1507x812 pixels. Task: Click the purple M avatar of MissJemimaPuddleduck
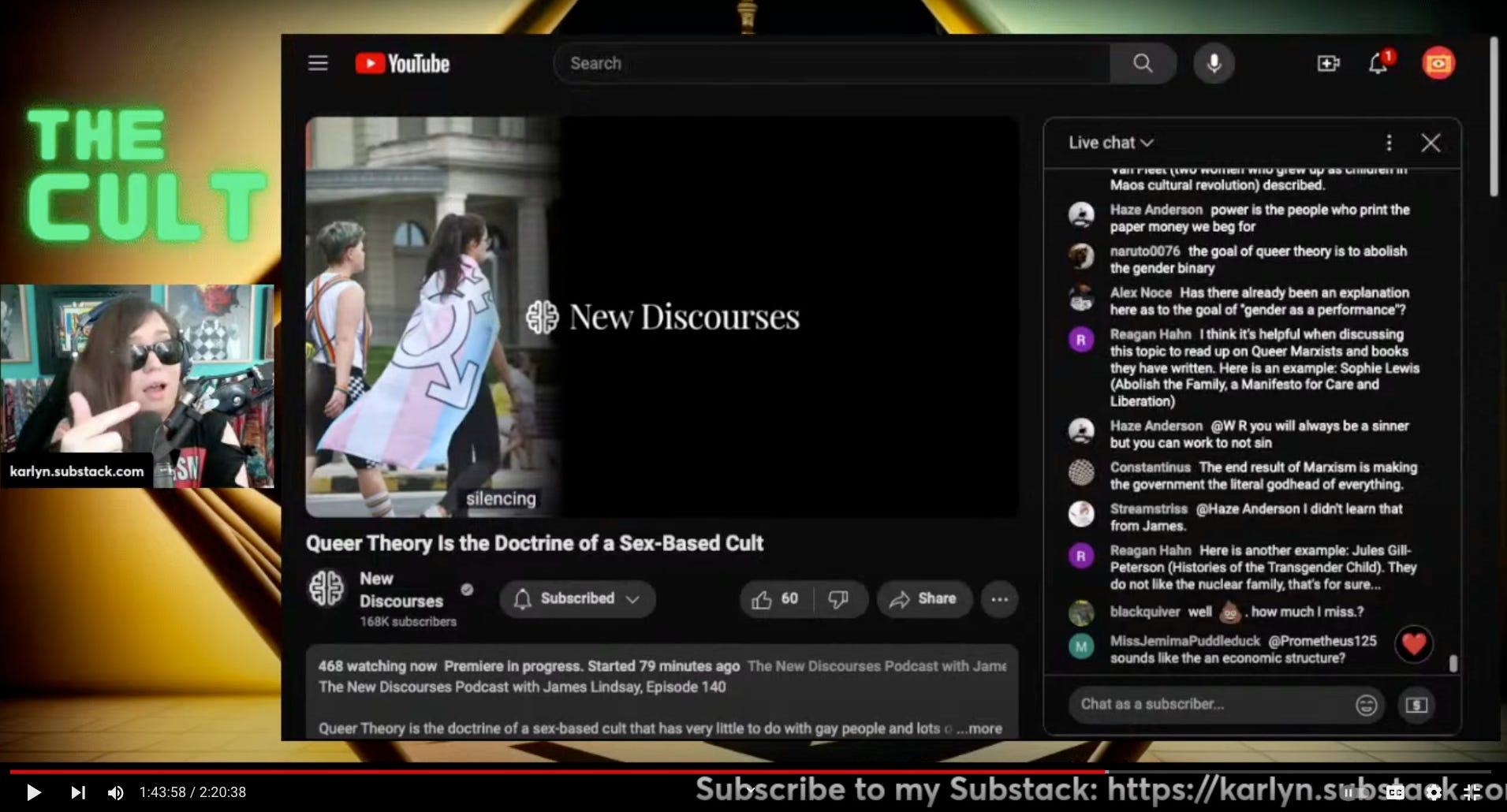(1081, 646)
